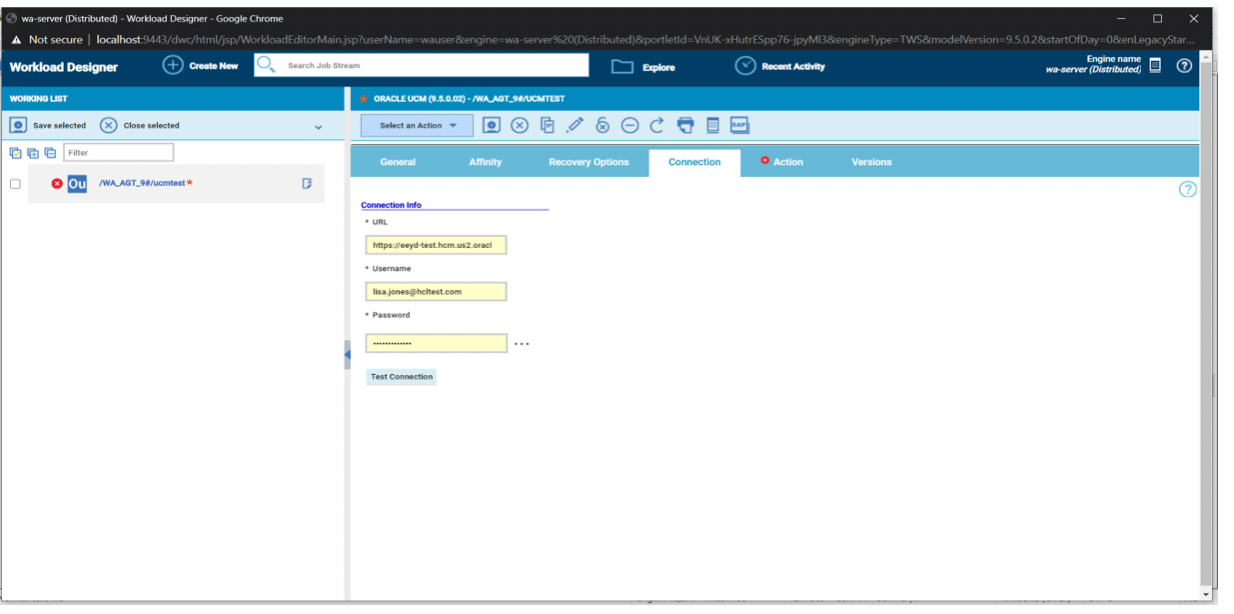Click the Connection Info link

click(x=390, y=205)
